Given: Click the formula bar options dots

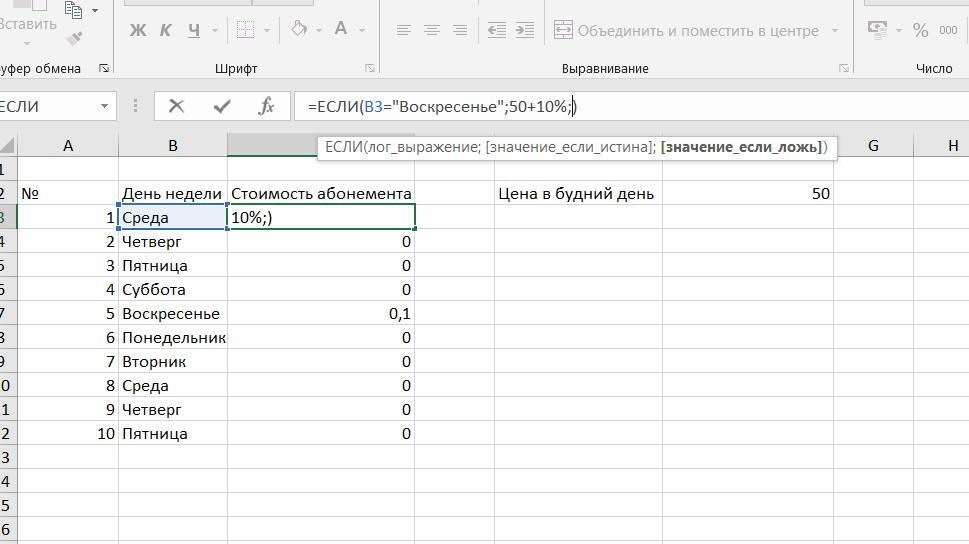Looking at the screenshot, I should tap(135, 106).
